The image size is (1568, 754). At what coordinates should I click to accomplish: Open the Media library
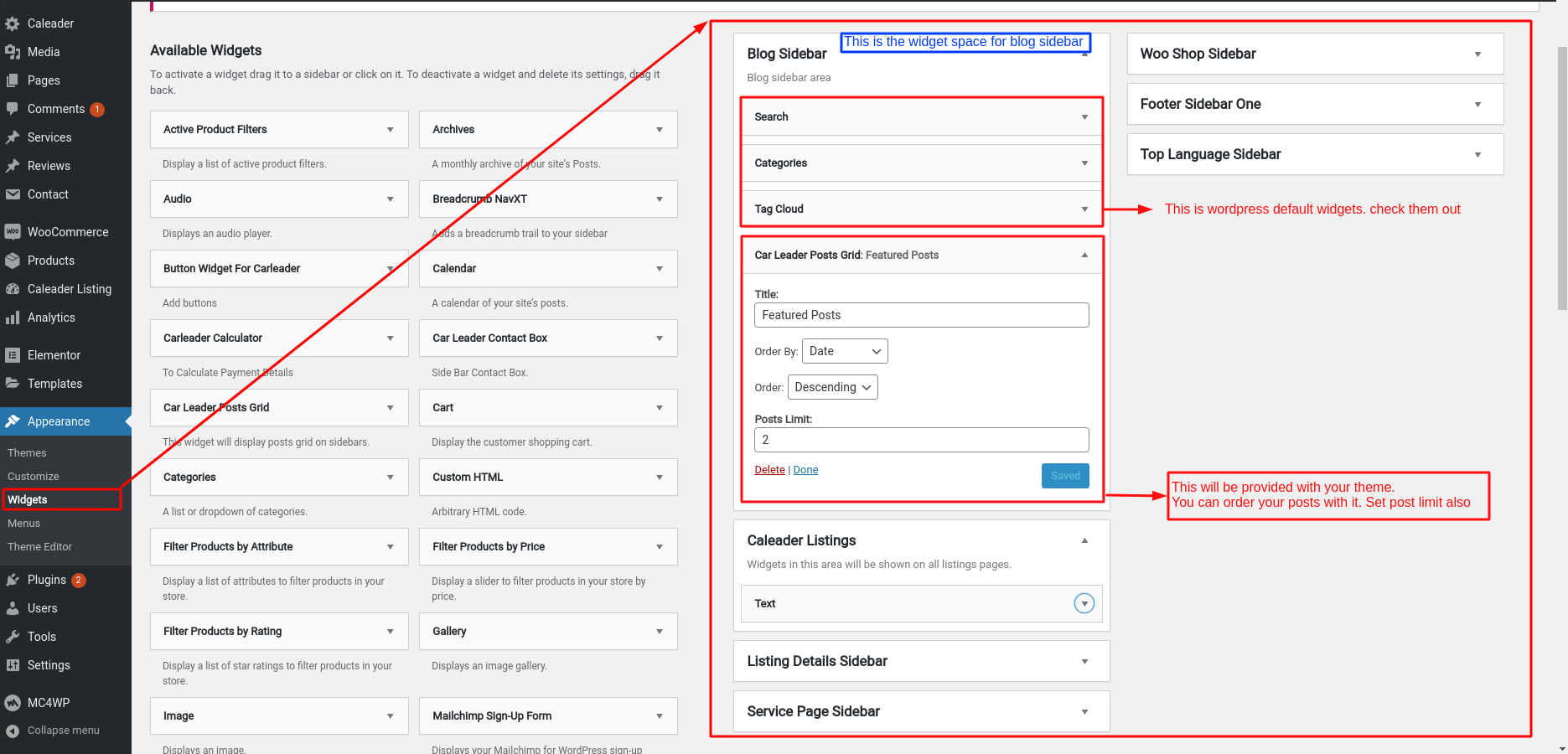[44, 51]
